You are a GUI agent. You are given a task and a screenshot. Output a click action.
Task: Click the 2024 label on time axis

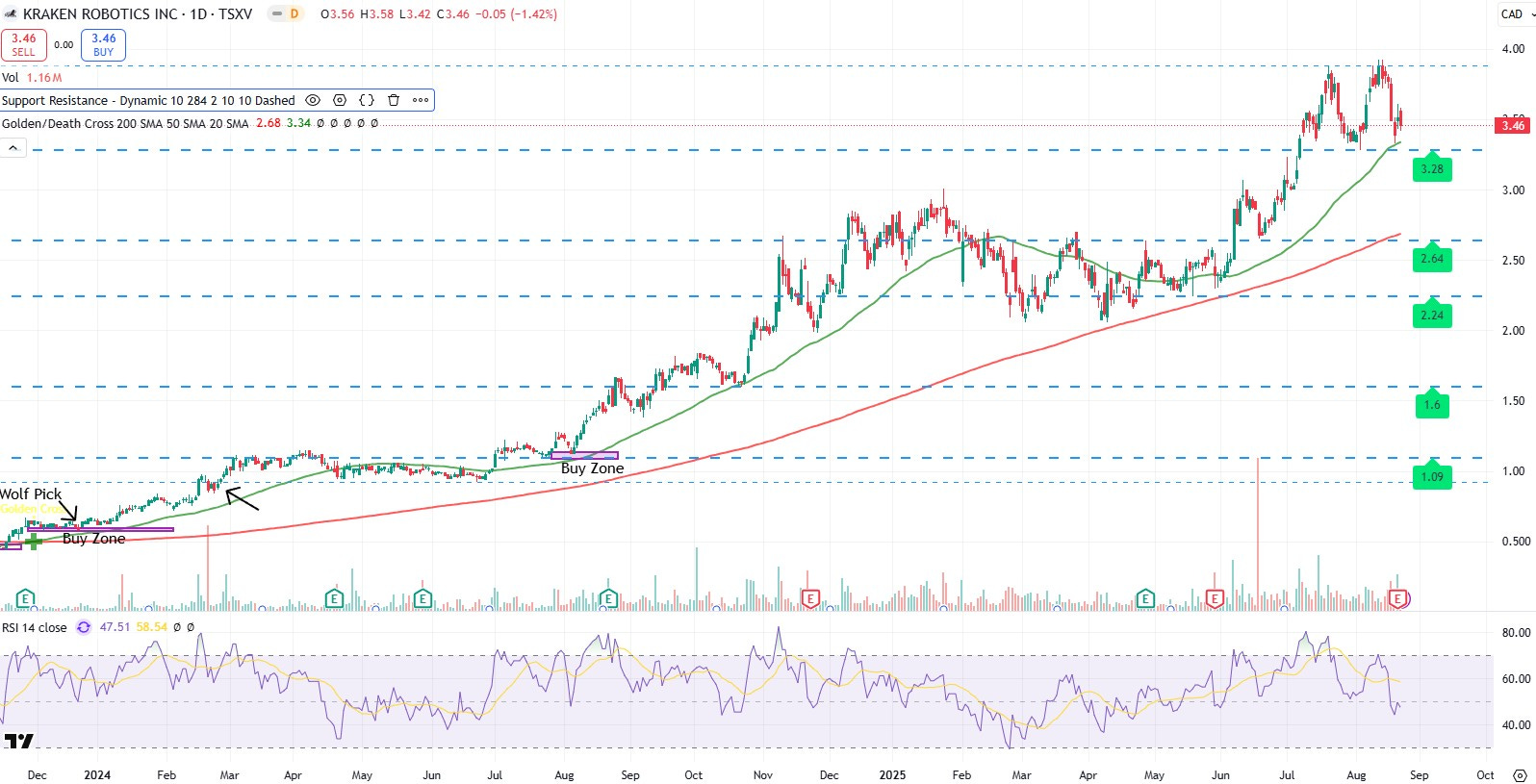[97, 775]
